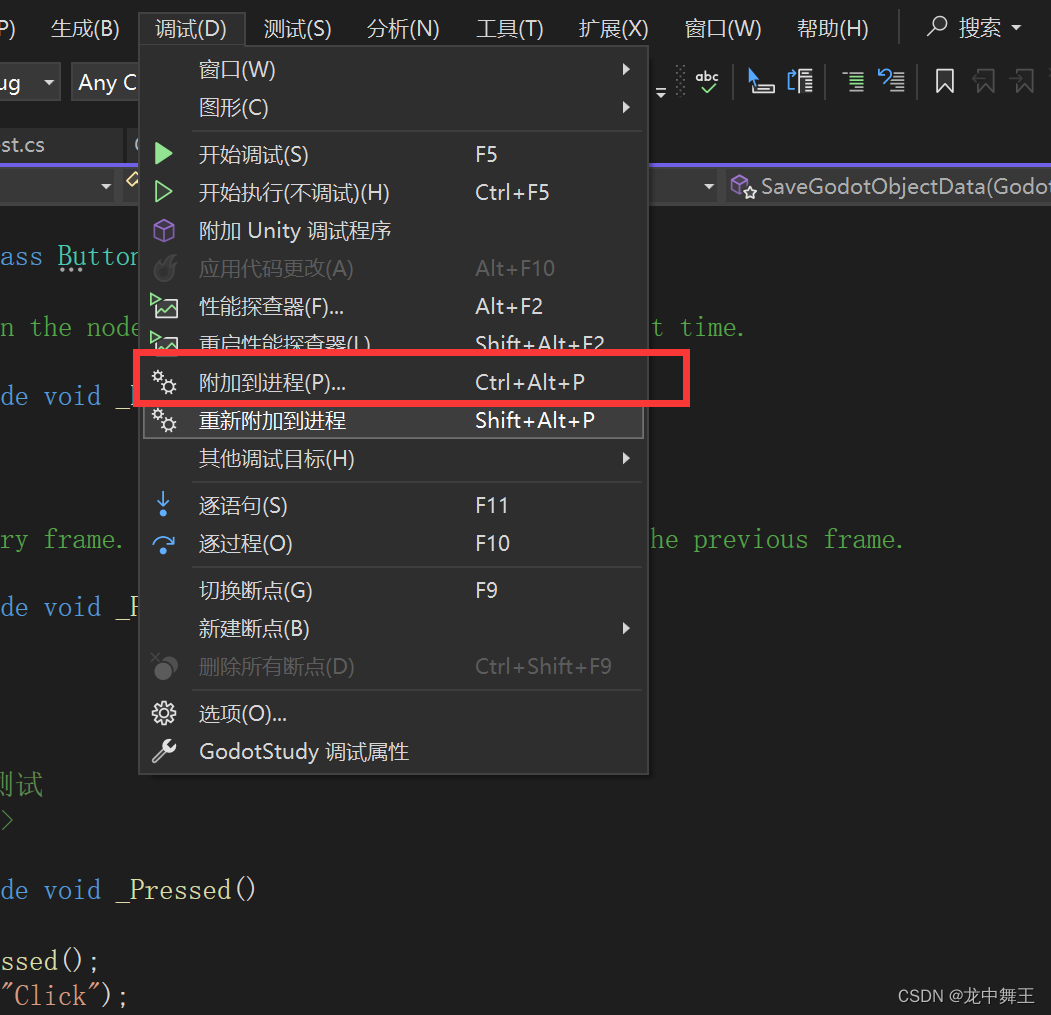Open the 扩展(X) menu
Viewport: 1051px width, 1015px height.
(613, 29)
